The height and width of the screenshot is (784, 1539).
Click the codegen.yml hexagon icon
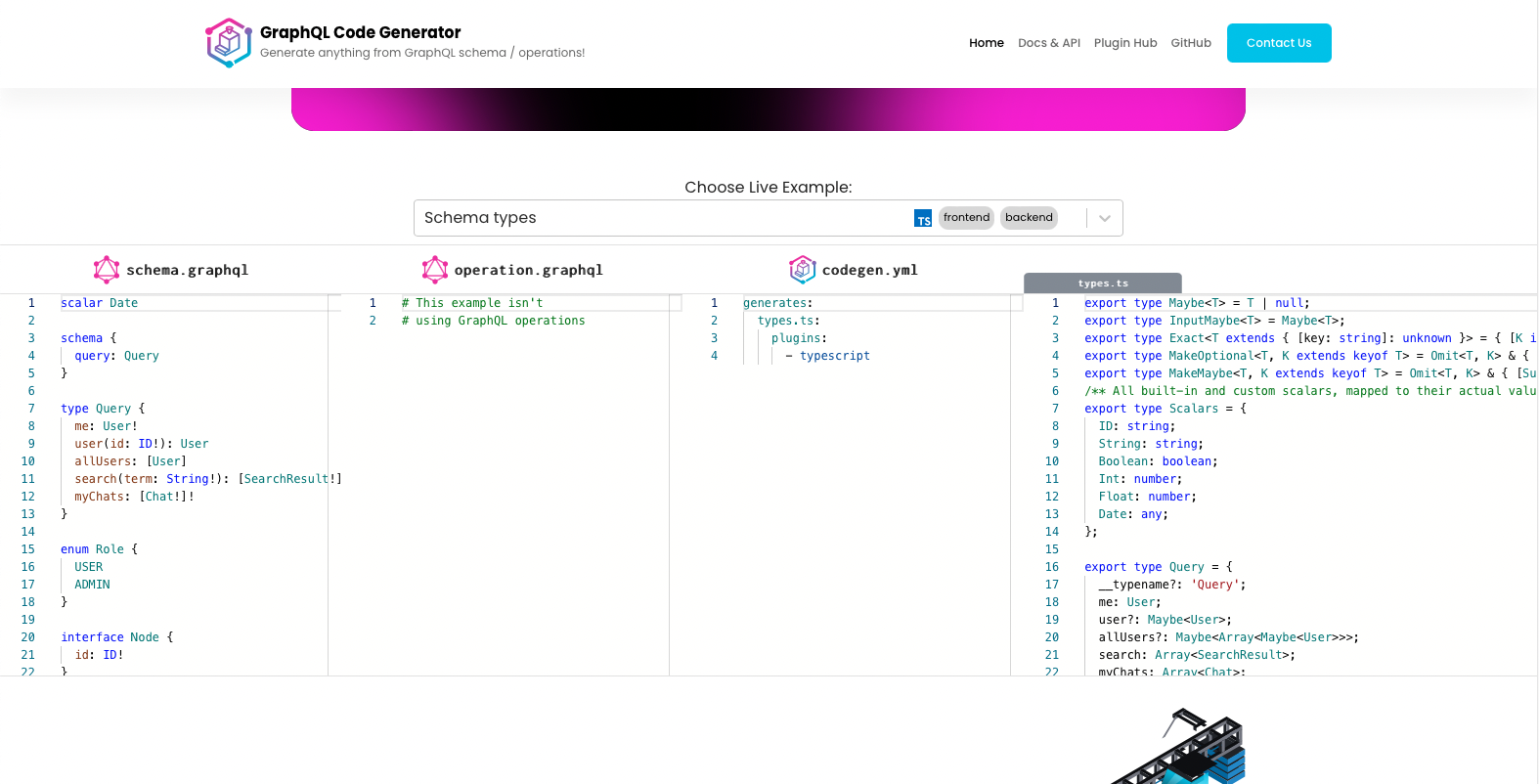point(803,269)
